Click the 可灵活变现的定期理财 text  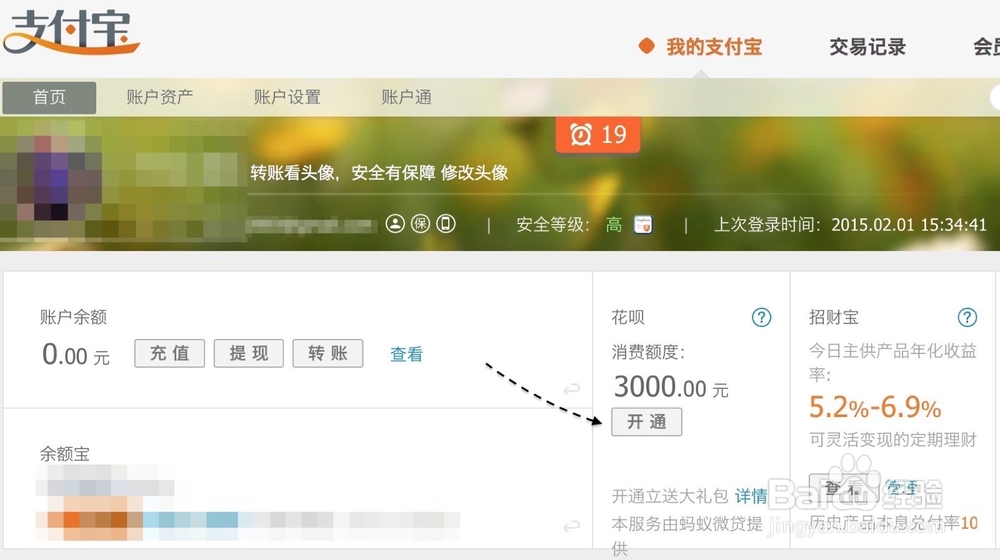coord(893,439)
